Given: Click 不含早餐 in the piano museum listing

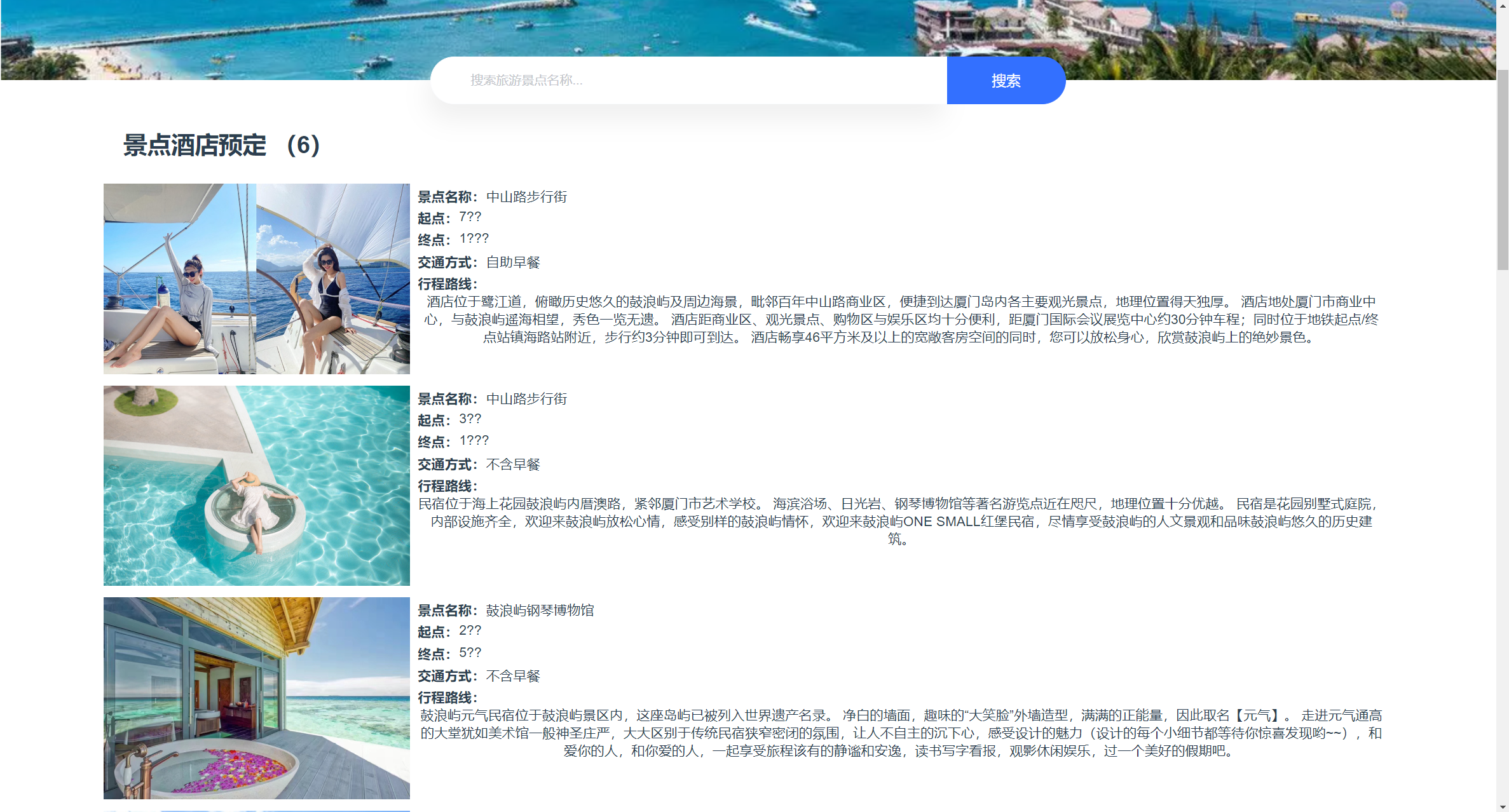Looking at the screenshot, I should [513, 676].
